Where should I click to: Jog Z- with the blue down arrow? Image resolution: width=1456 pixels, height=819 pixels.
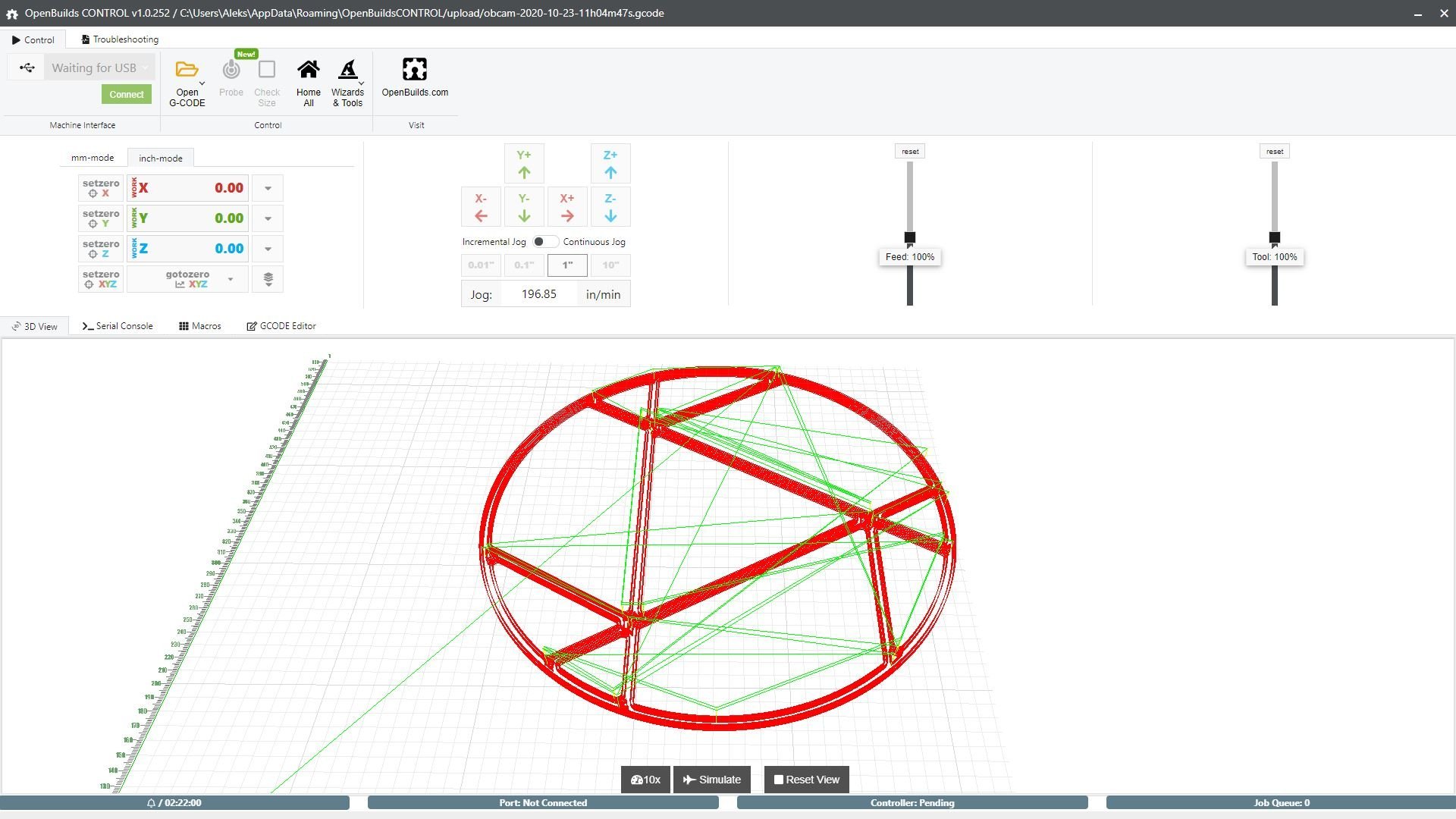[610, 207]
